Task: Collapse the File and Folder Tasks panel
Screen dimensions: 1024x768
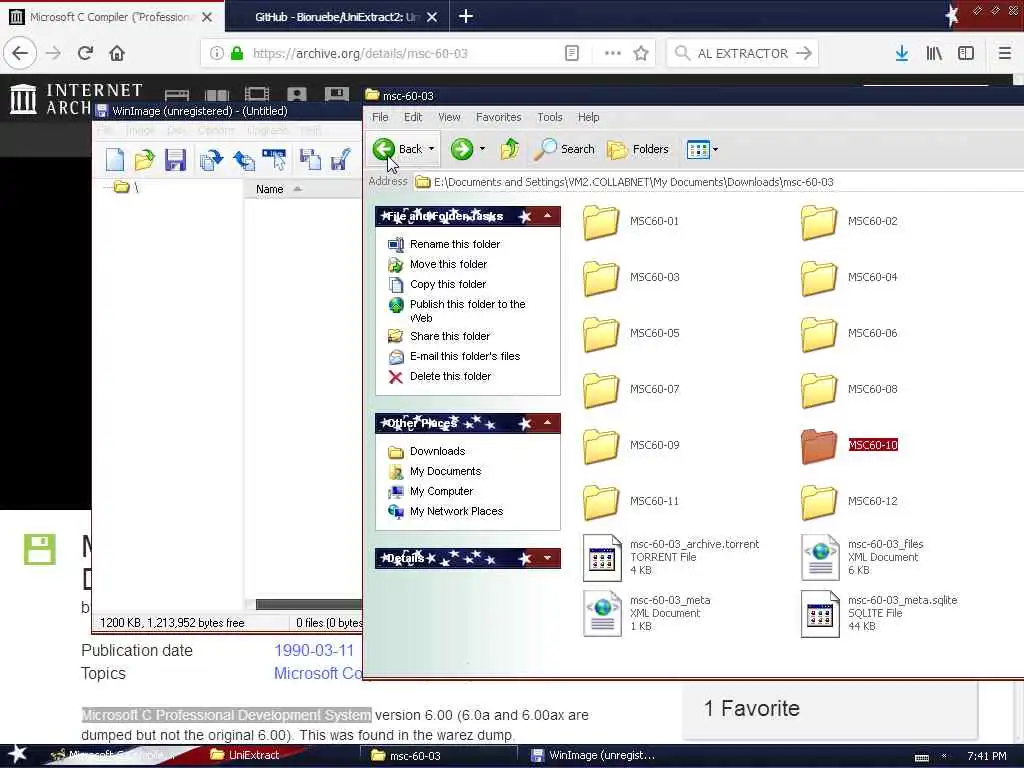Action: click(x=548, y=216)
